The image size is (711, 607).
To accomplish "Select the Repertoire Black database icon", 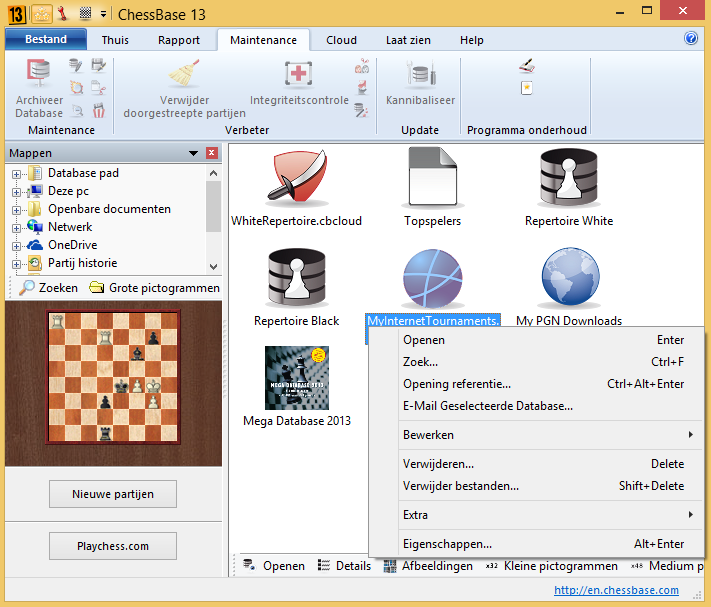I will point(297,277).
